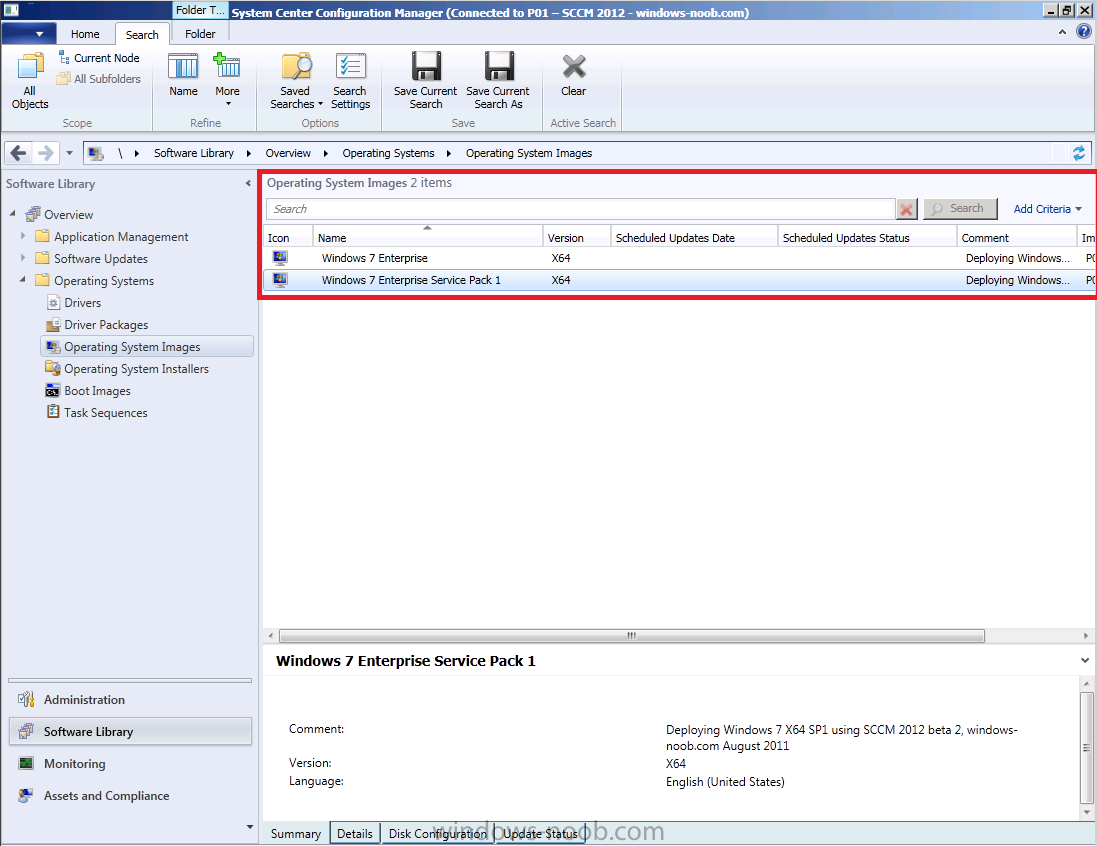
Task: Expand the Application Management node
Action: point(23,236)
